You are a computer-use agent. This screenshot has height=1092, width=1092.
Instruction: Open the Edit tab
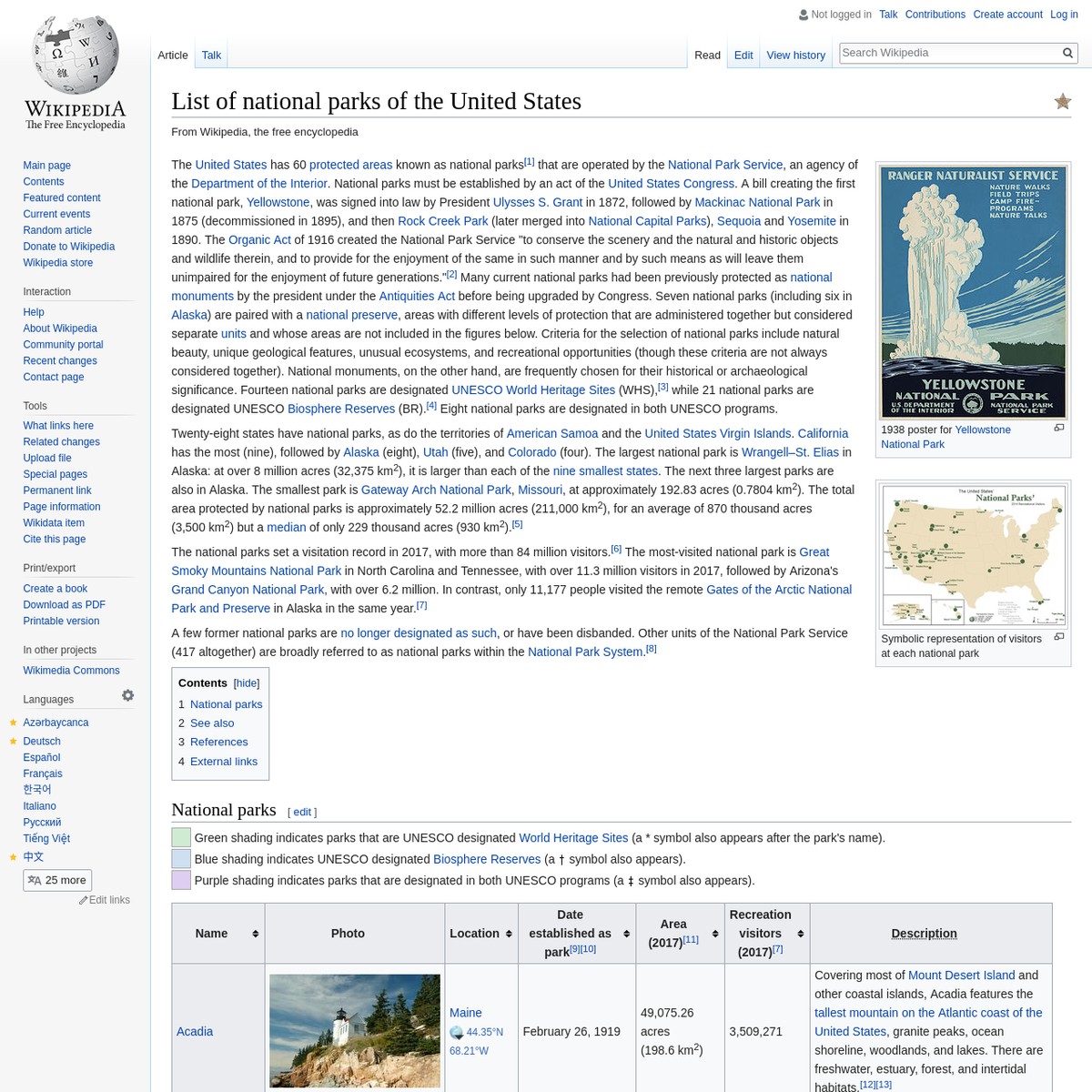743,56
